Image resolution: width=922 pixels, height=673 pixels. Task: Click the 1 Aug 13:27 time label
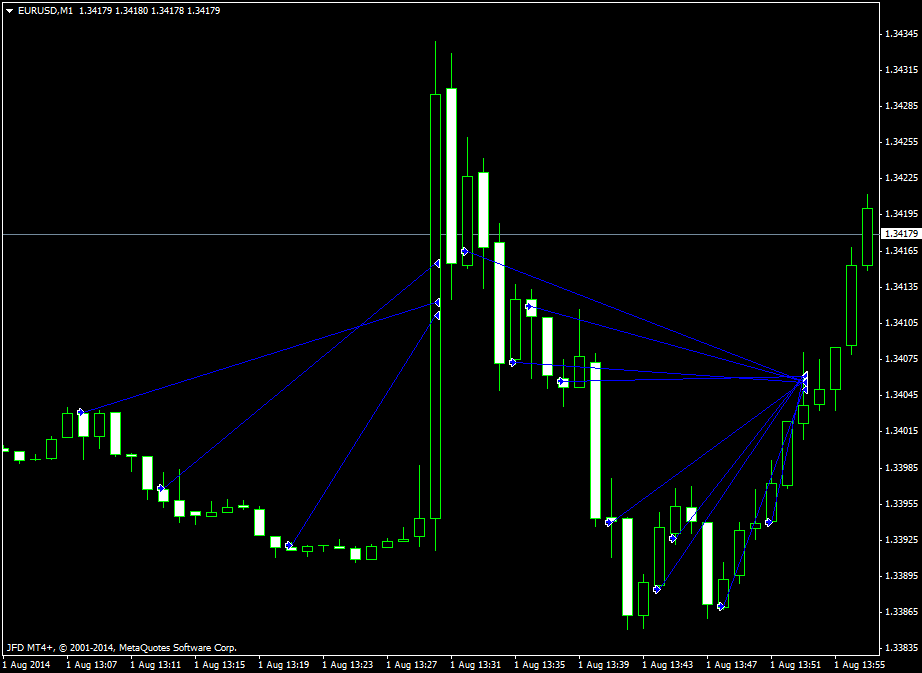(412, 665)
